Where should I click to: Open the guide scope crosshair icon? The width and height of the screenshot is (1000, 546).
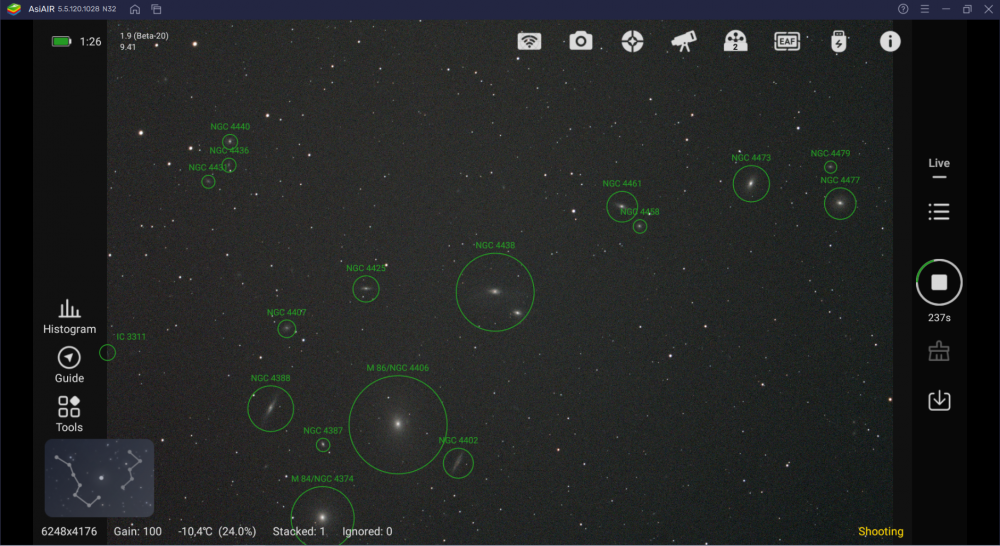coord(632,41)
